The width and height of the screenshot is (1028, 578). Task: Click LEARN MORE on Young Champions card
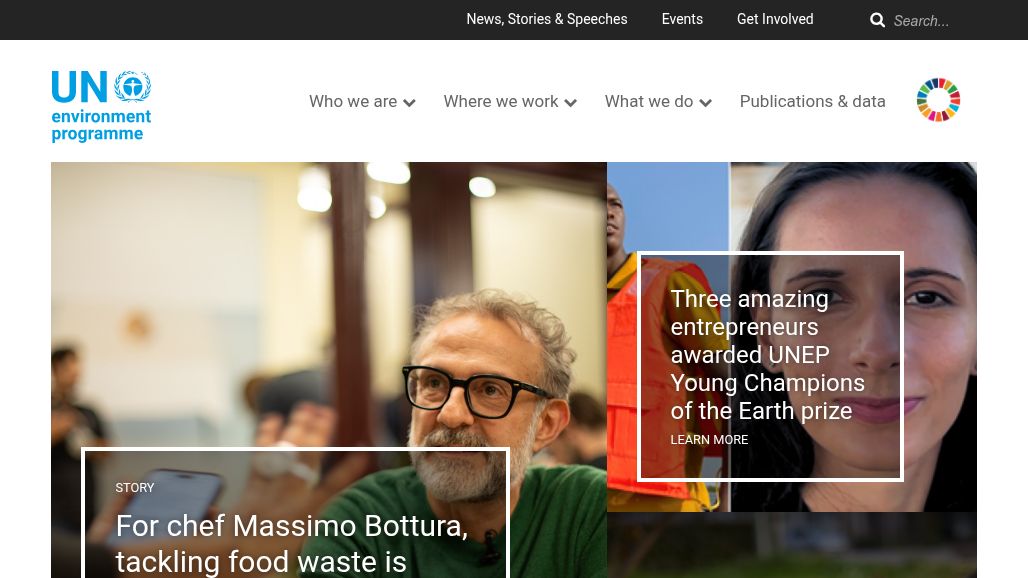point(709,440)
